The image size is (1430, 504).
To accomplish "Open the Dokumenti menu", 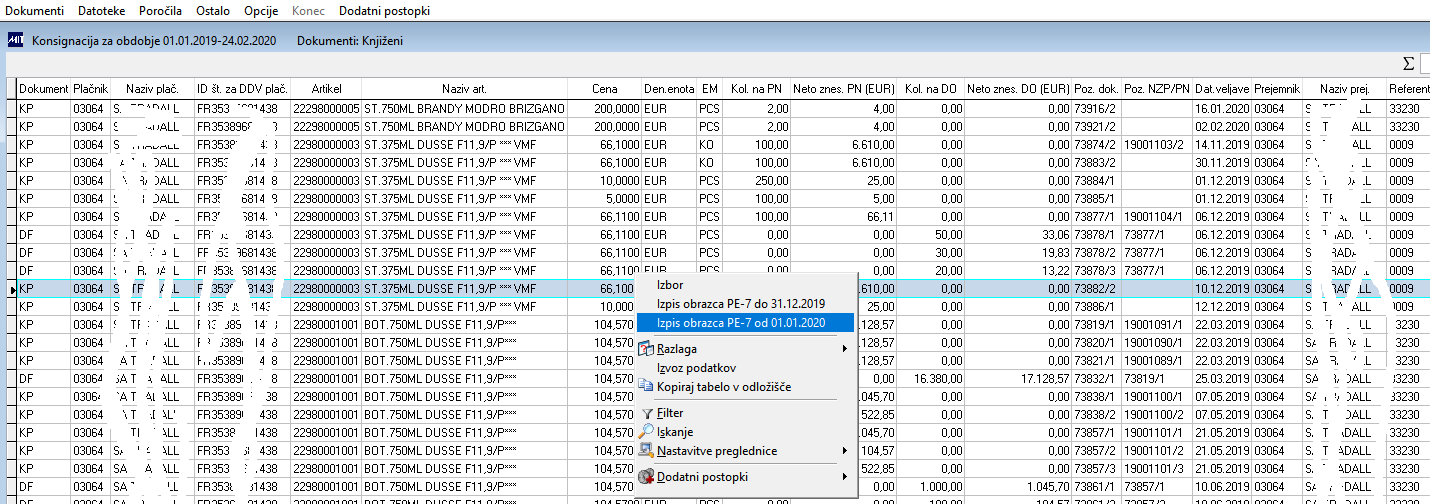I will click(x=35, y=11).
